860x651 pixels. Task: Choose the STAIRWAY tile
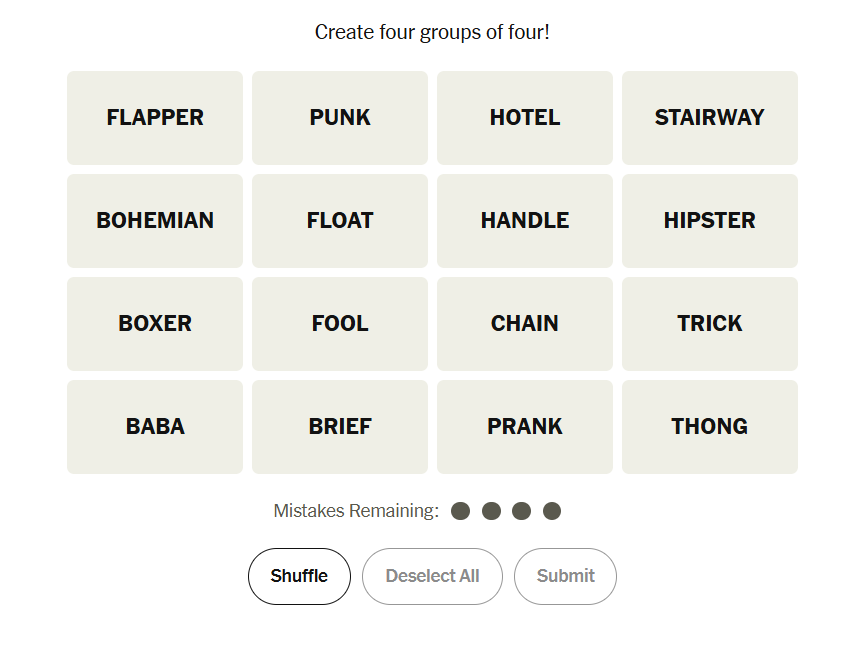(710, 118)
